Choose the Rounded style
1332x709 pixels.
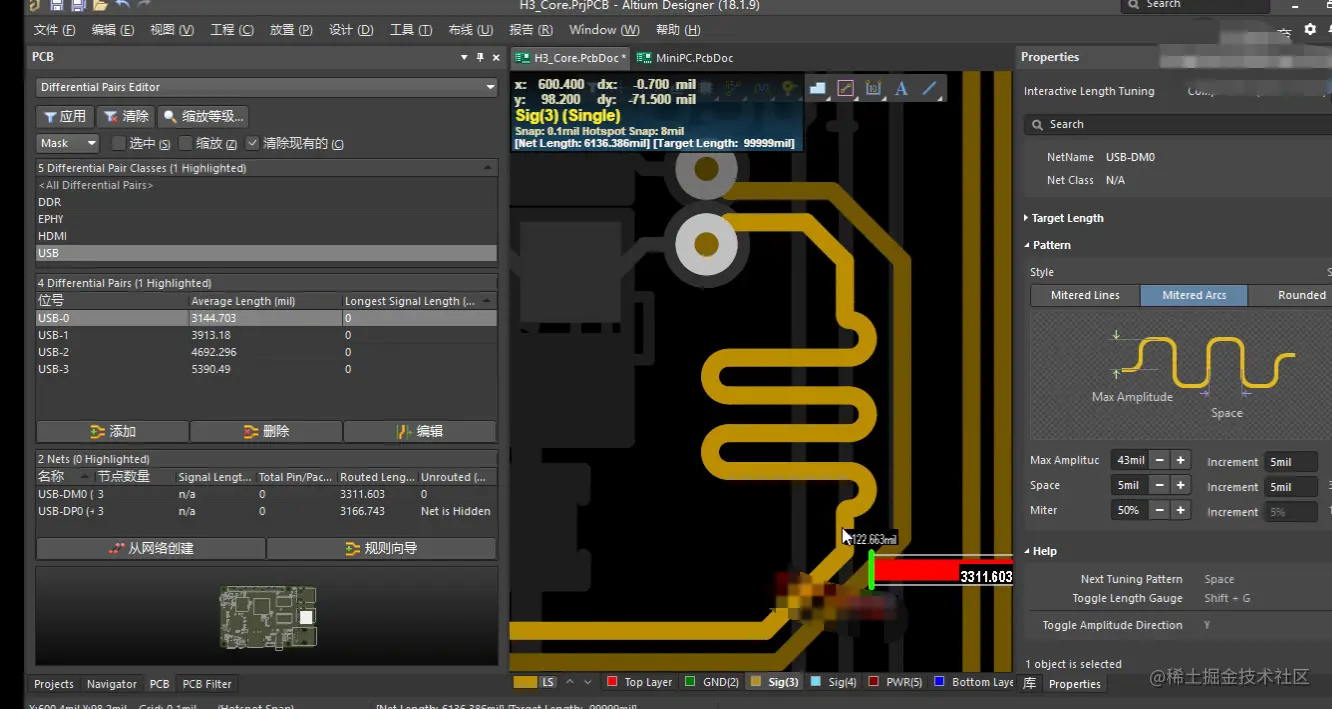(1291, 295)
